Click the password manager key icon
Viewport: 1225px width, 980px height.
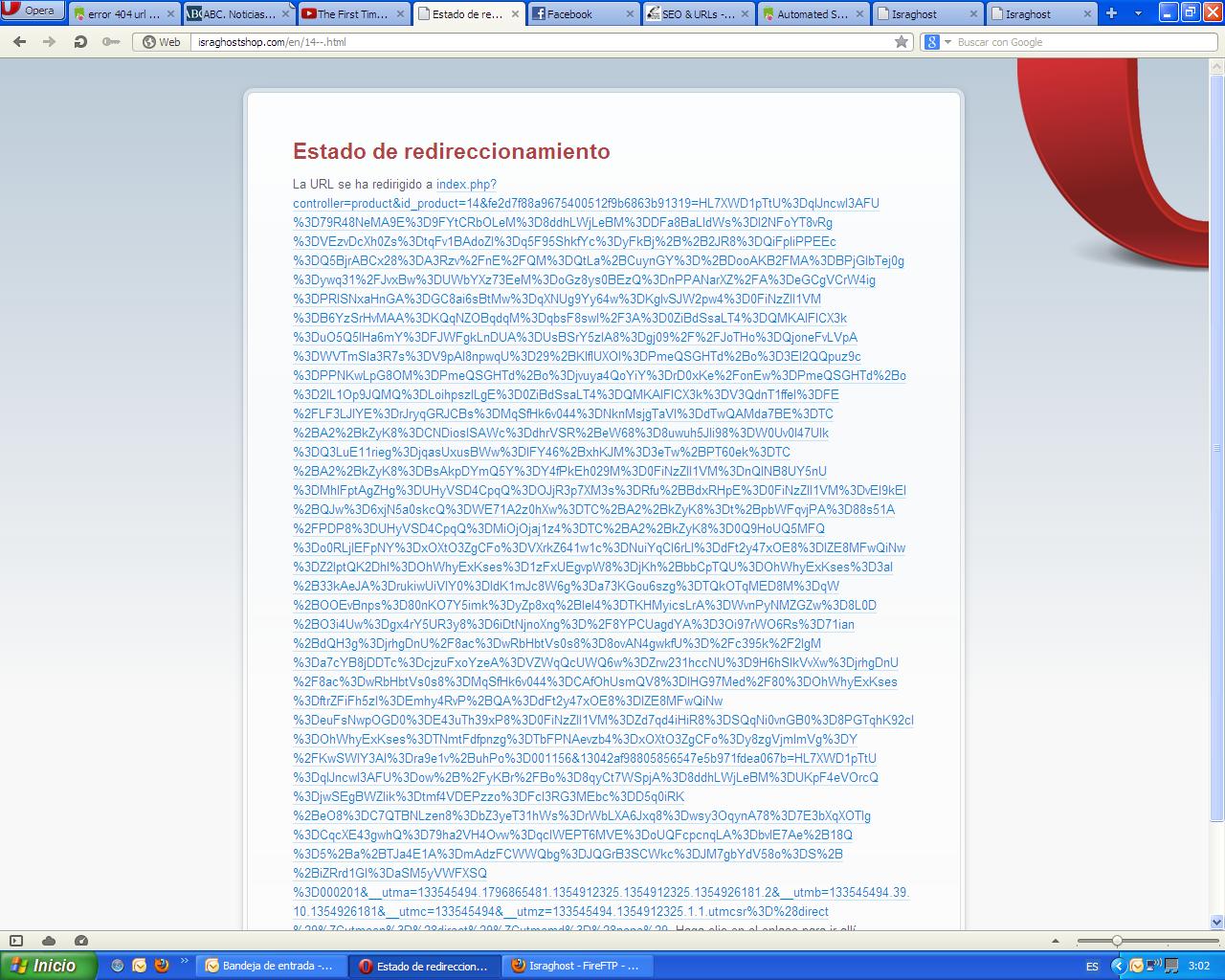(x=111, y=42)
